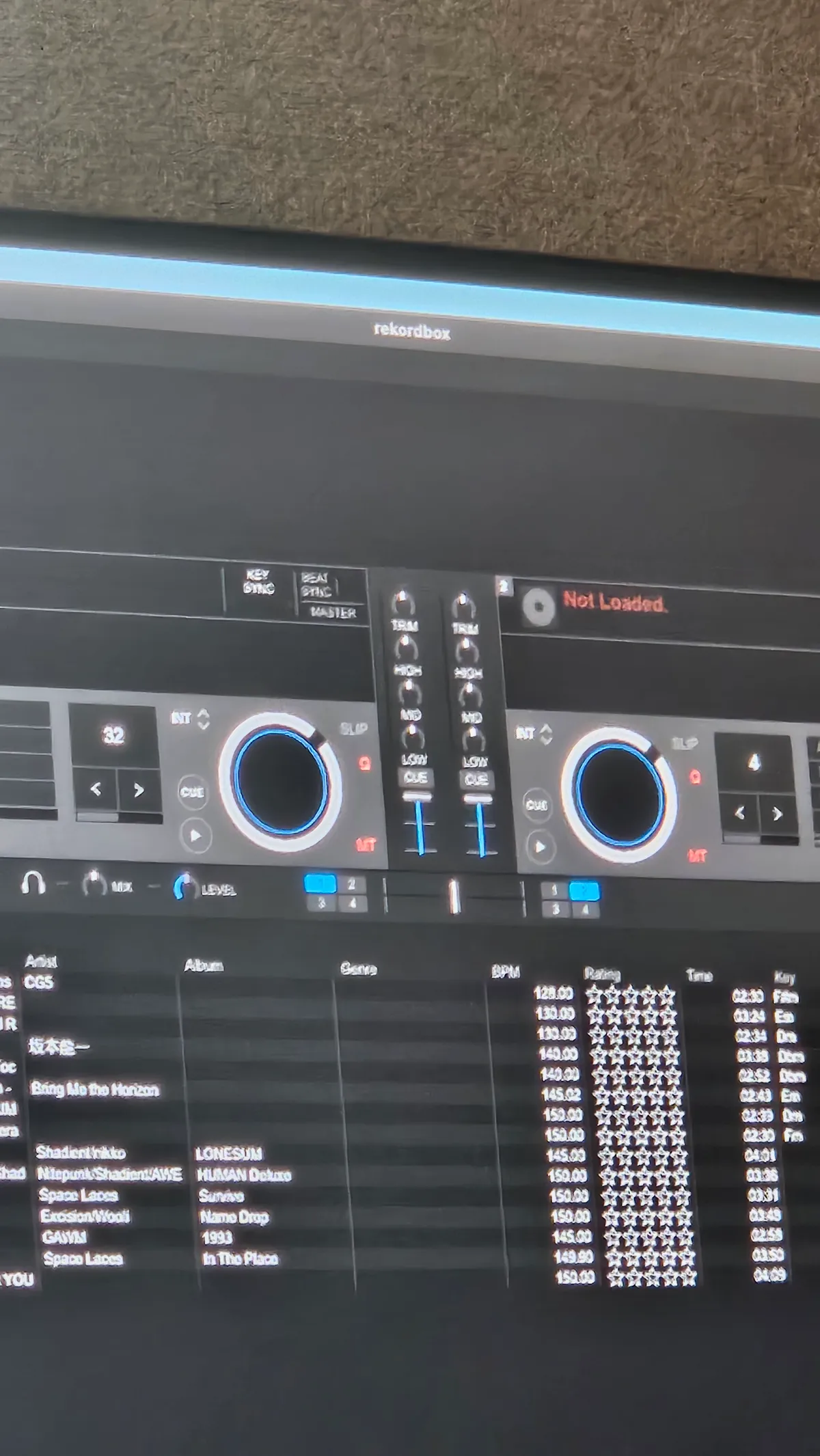Toggle the KEY SYNC button on deck 1
The height and width of the screenshot is (1456, 820).
click(x=258, y=581)
